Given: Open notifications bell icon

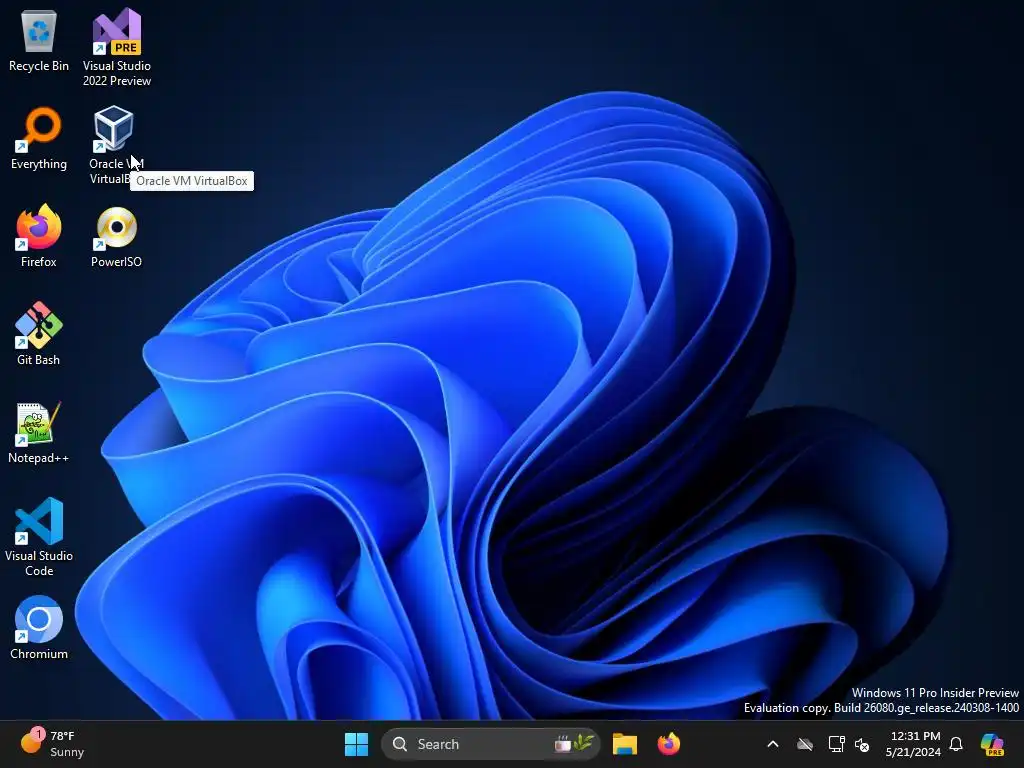Looking at the screenshot, I should 956,744.
